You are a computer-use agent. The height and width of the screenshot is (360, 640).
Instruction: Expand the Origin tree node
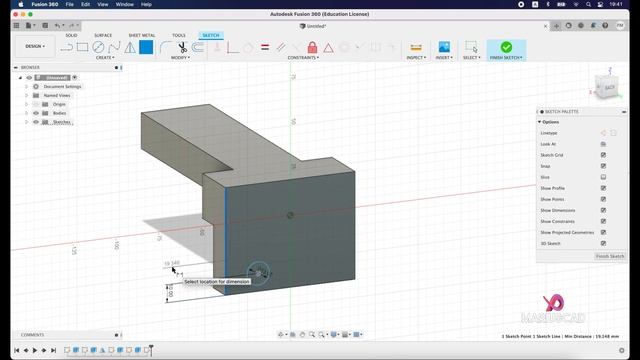click(x=27, y=104)
